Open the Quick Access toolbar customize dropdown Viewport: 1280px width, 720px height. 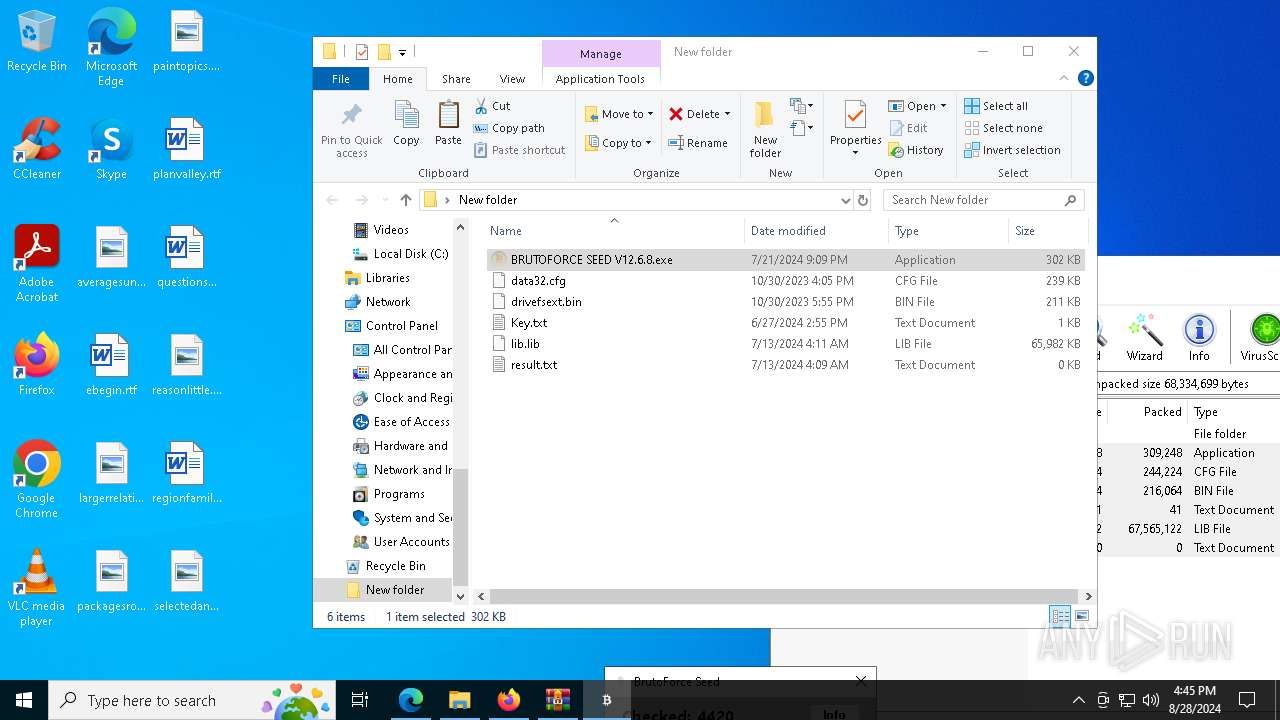[x=403, y=52]
